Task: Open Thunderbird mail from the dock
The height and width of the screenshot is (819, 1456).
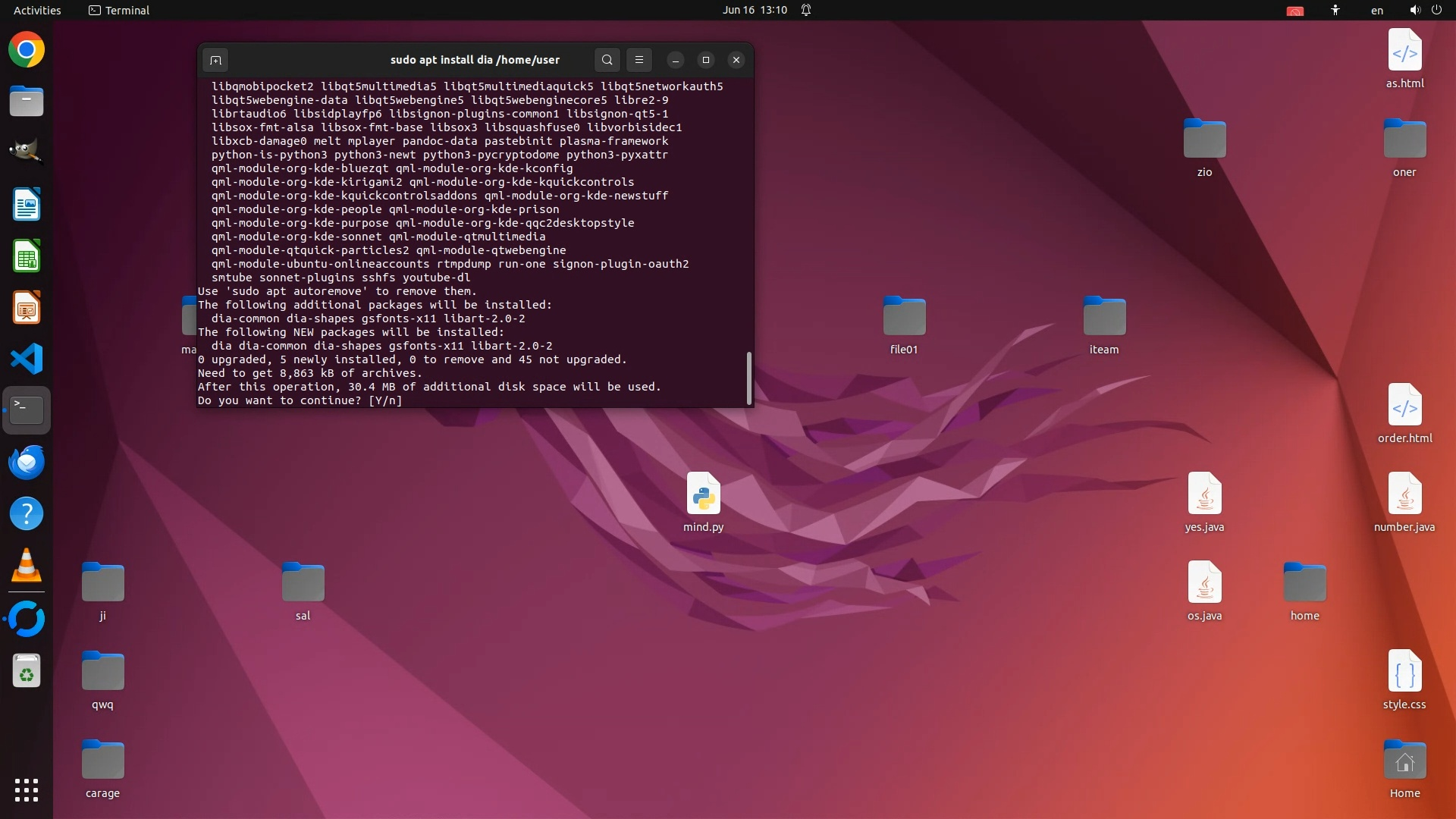Action: (27, 462)
